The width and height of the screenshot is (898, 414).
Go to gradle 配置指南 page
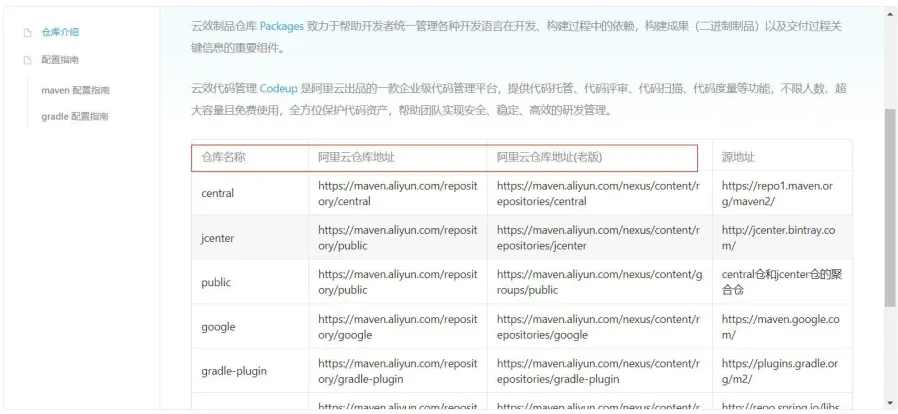click(x=75, y=117)
